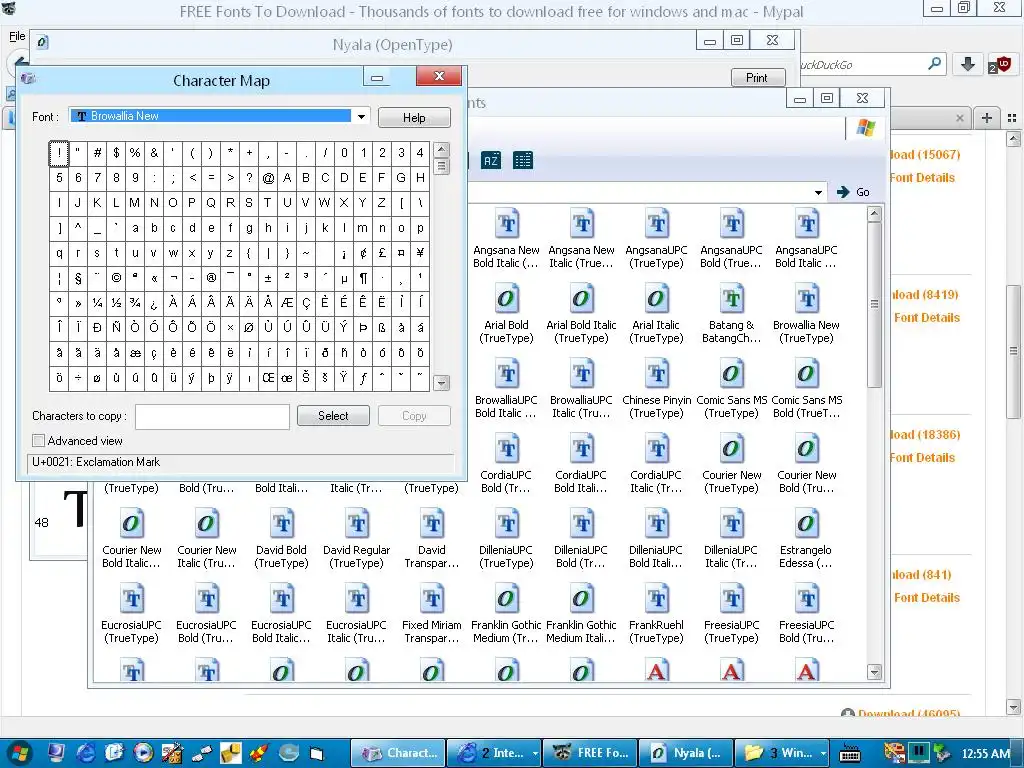Open a new browser tab with plus

(x=987, y=118)
